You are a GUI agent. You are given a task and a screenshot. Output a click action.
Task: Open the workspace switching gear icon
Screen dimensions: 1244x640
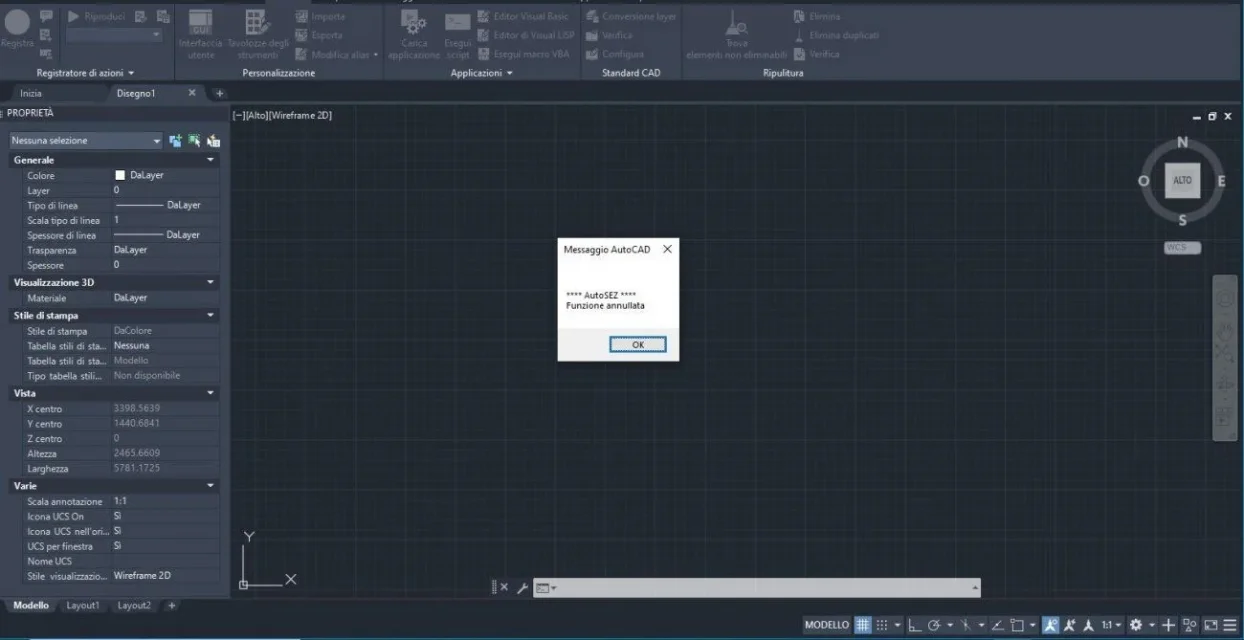pyautogui.click(x=1135, y=625)
